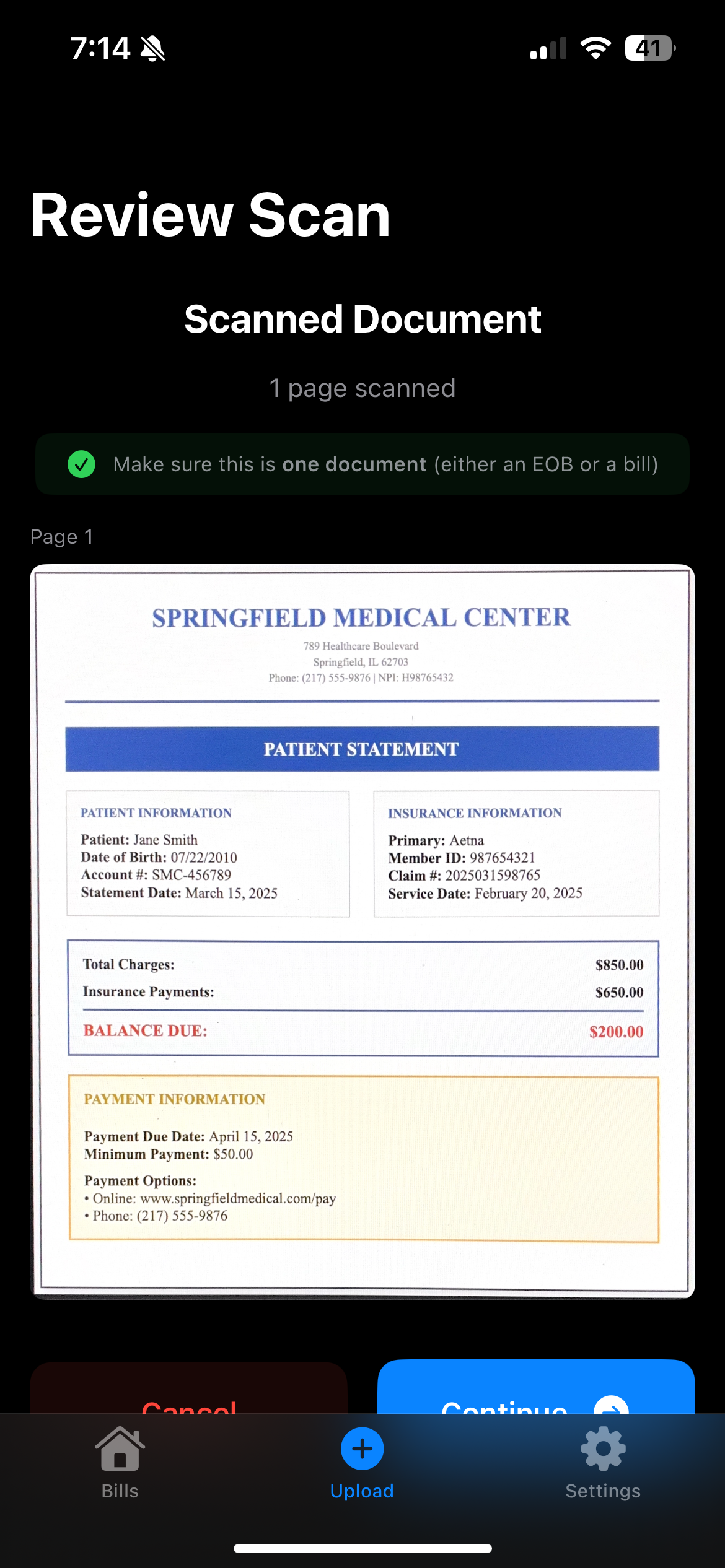Open the Bills home icon
725x1568 pixels.
point(119,1448)
